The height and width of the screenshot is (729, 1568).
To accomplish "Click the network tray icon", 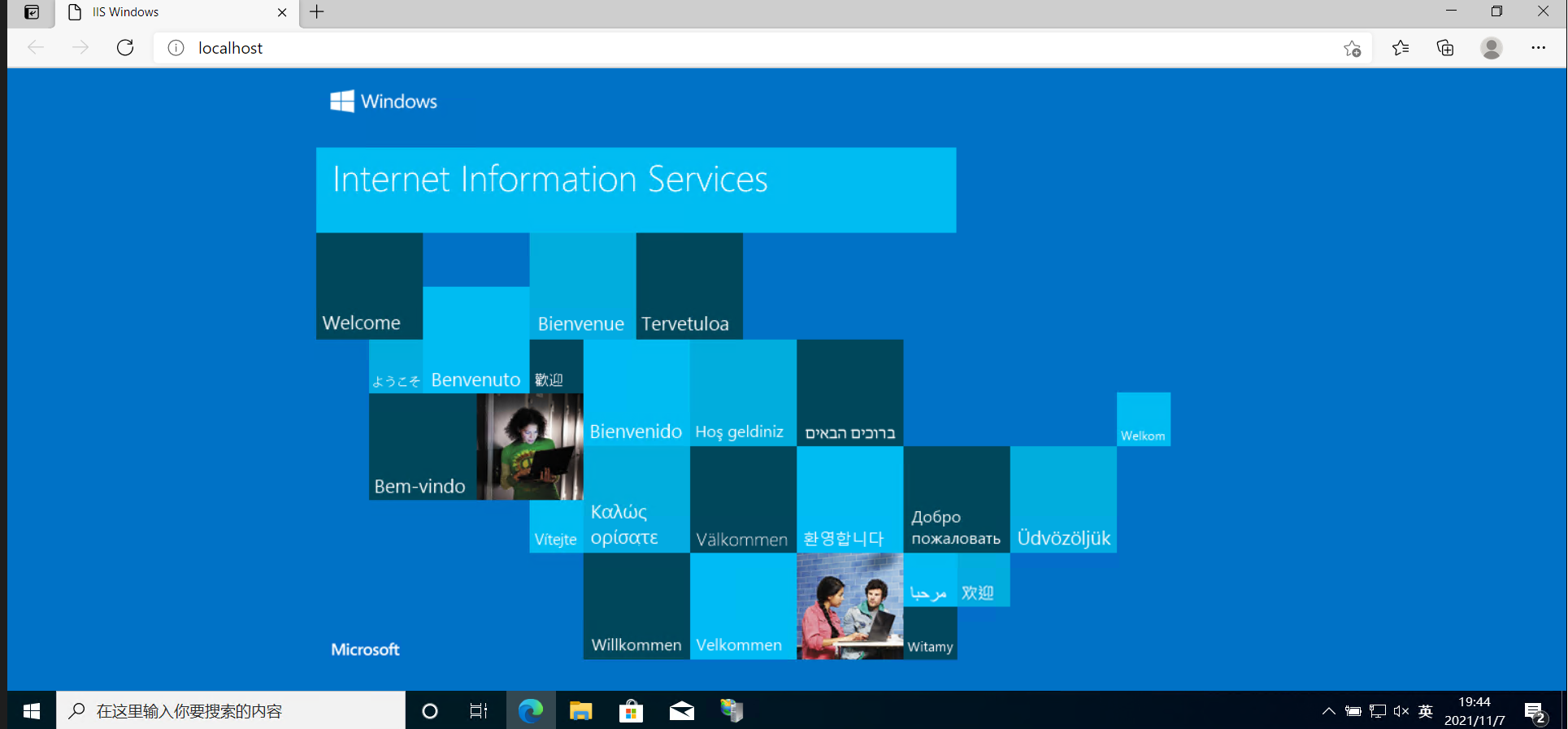I will pos(1378,711).
